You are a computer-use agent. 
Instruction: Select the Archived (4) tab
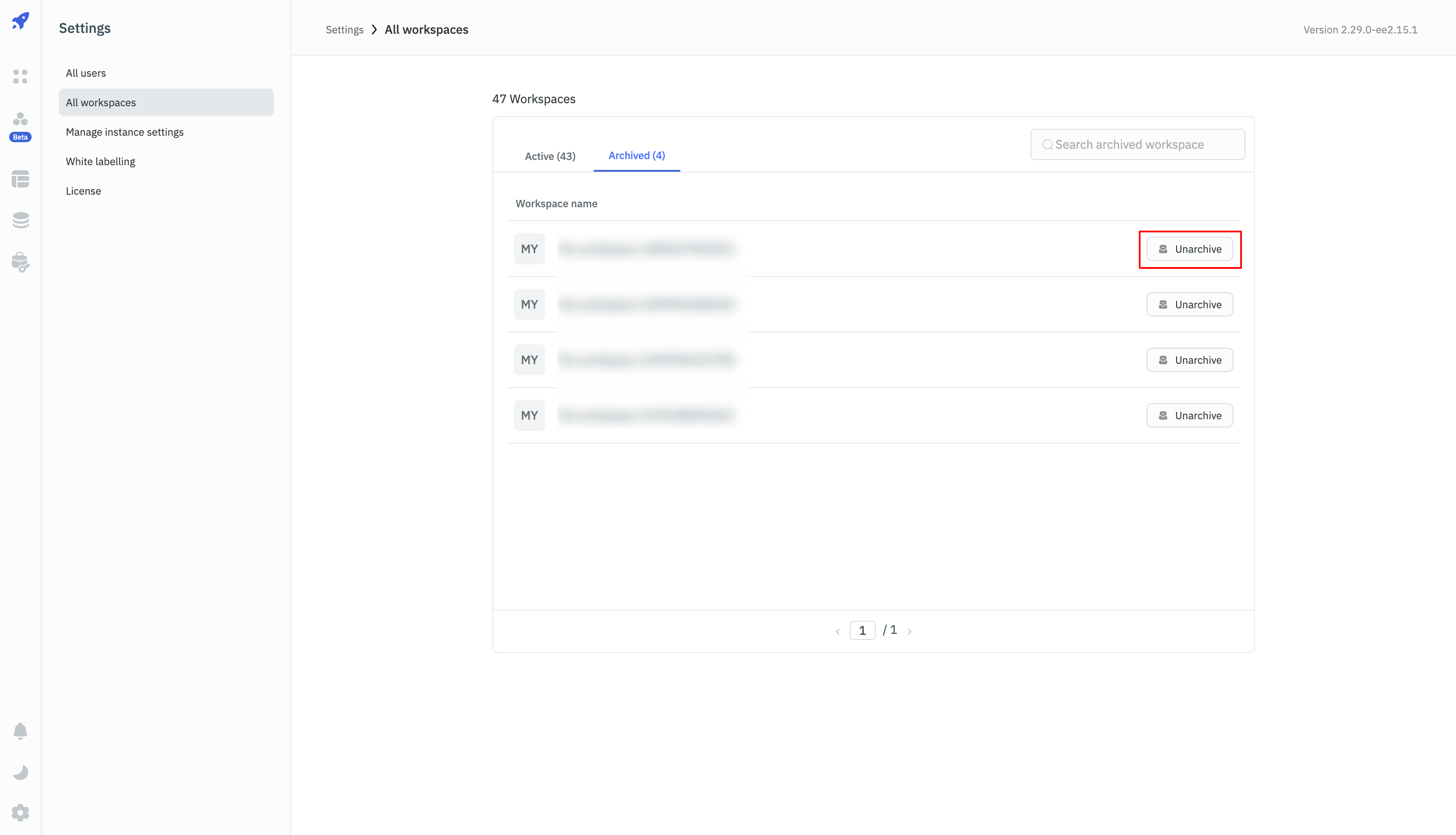pyautogui.click(x=636, y=155)
